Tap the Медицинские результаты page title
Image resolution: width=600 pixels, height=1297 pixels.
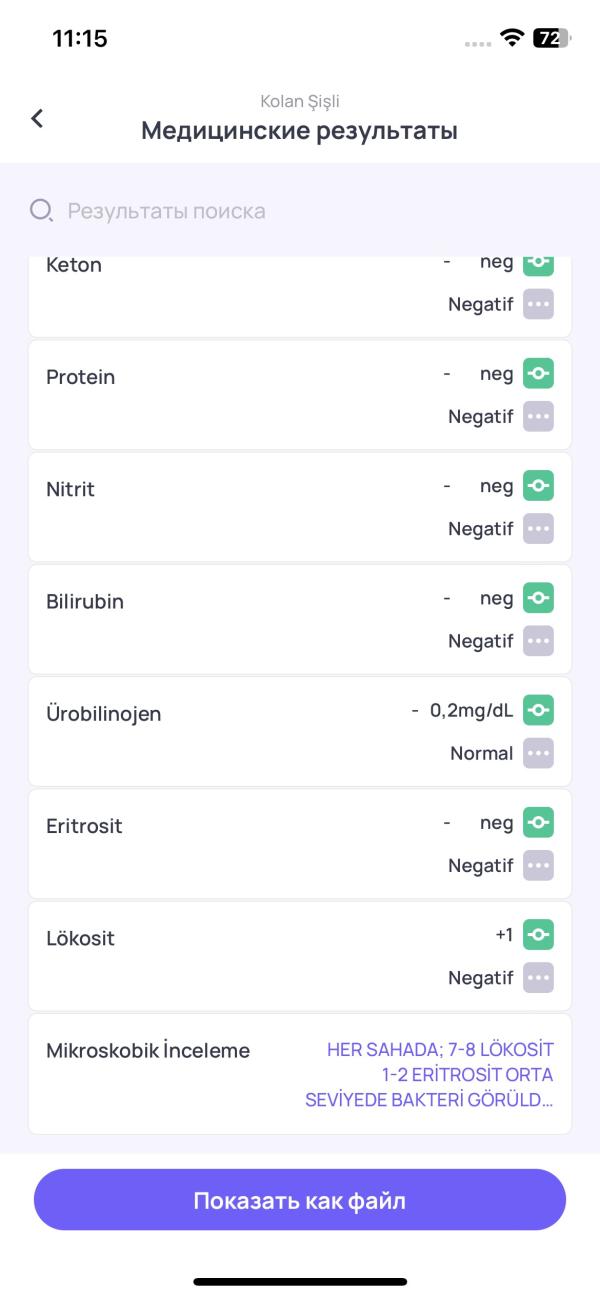click(x=299, y=131)
